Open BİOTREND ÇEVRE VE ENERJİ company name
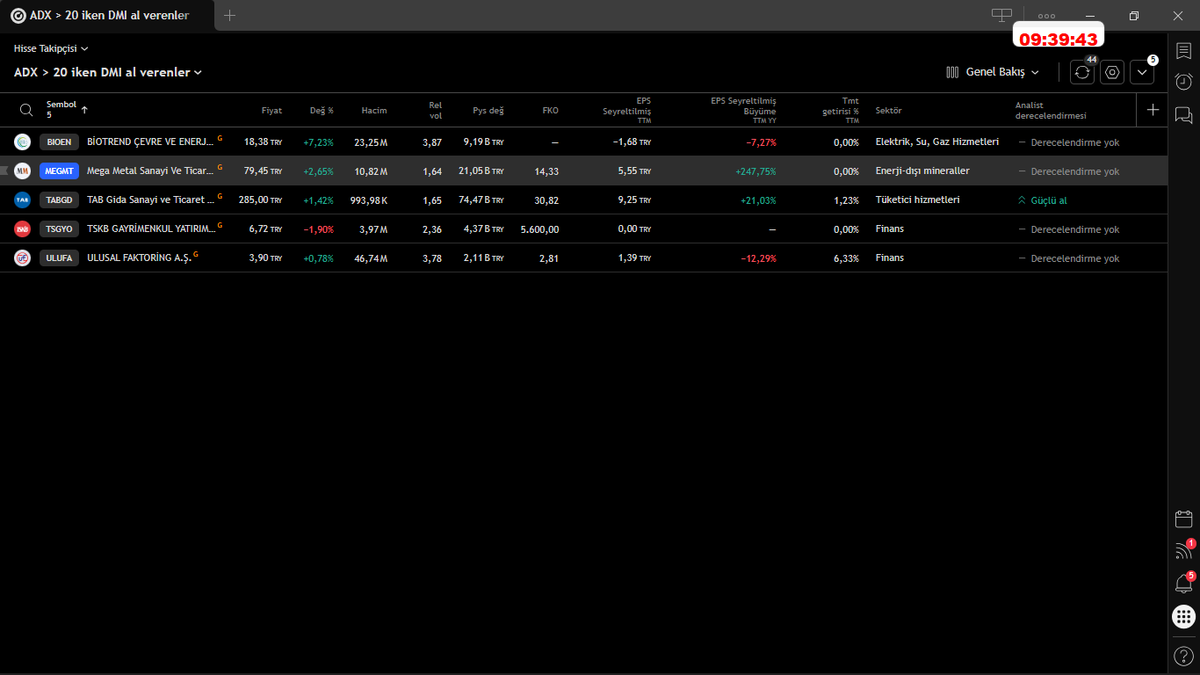 point(150,142)
